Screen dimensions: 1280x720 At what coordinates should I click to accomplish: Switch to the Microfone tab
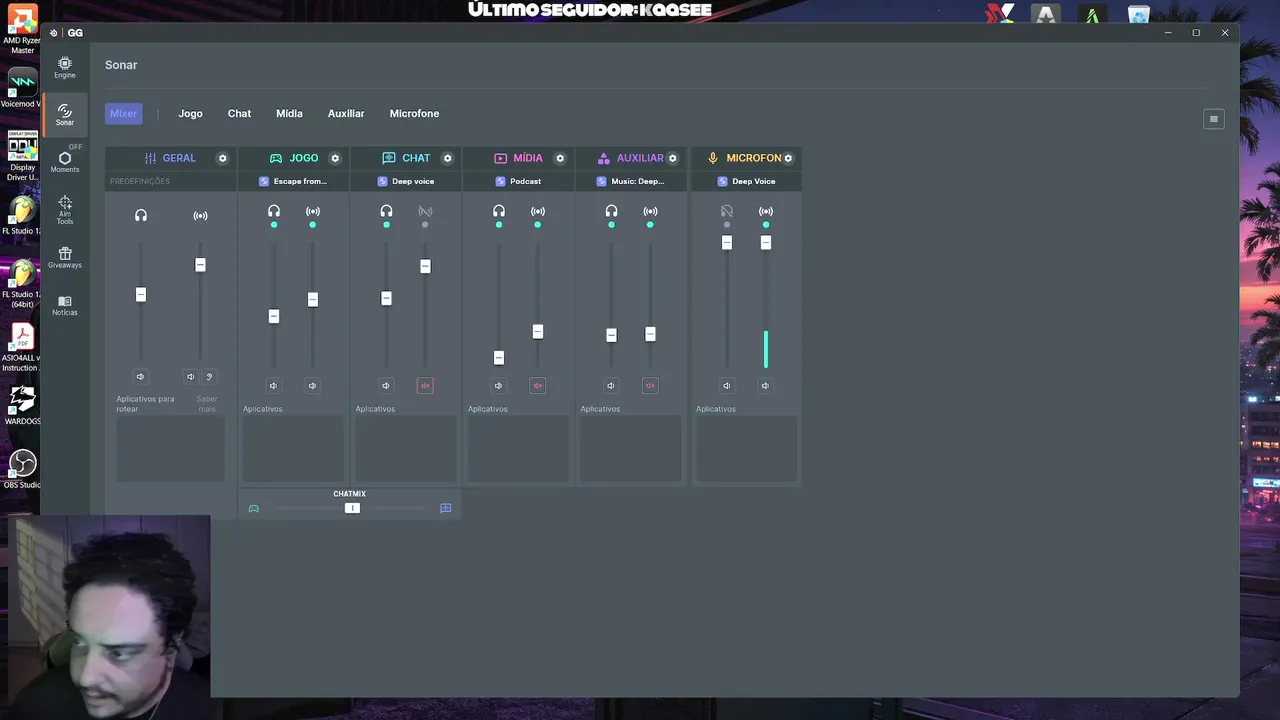[414, 114]
